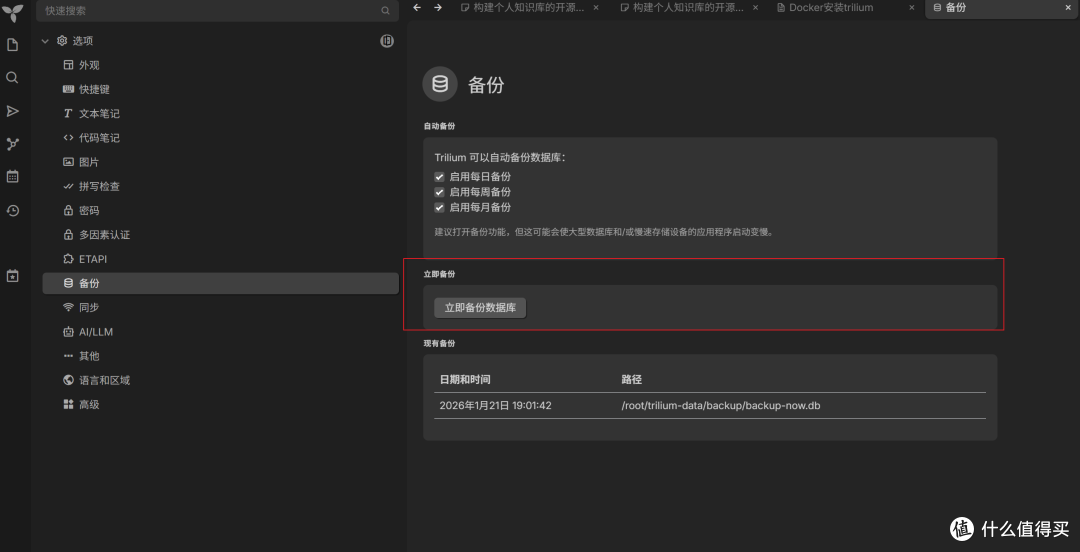Focus the 快速搜索 search field
Screen dimensions: 1080x552
217,11
